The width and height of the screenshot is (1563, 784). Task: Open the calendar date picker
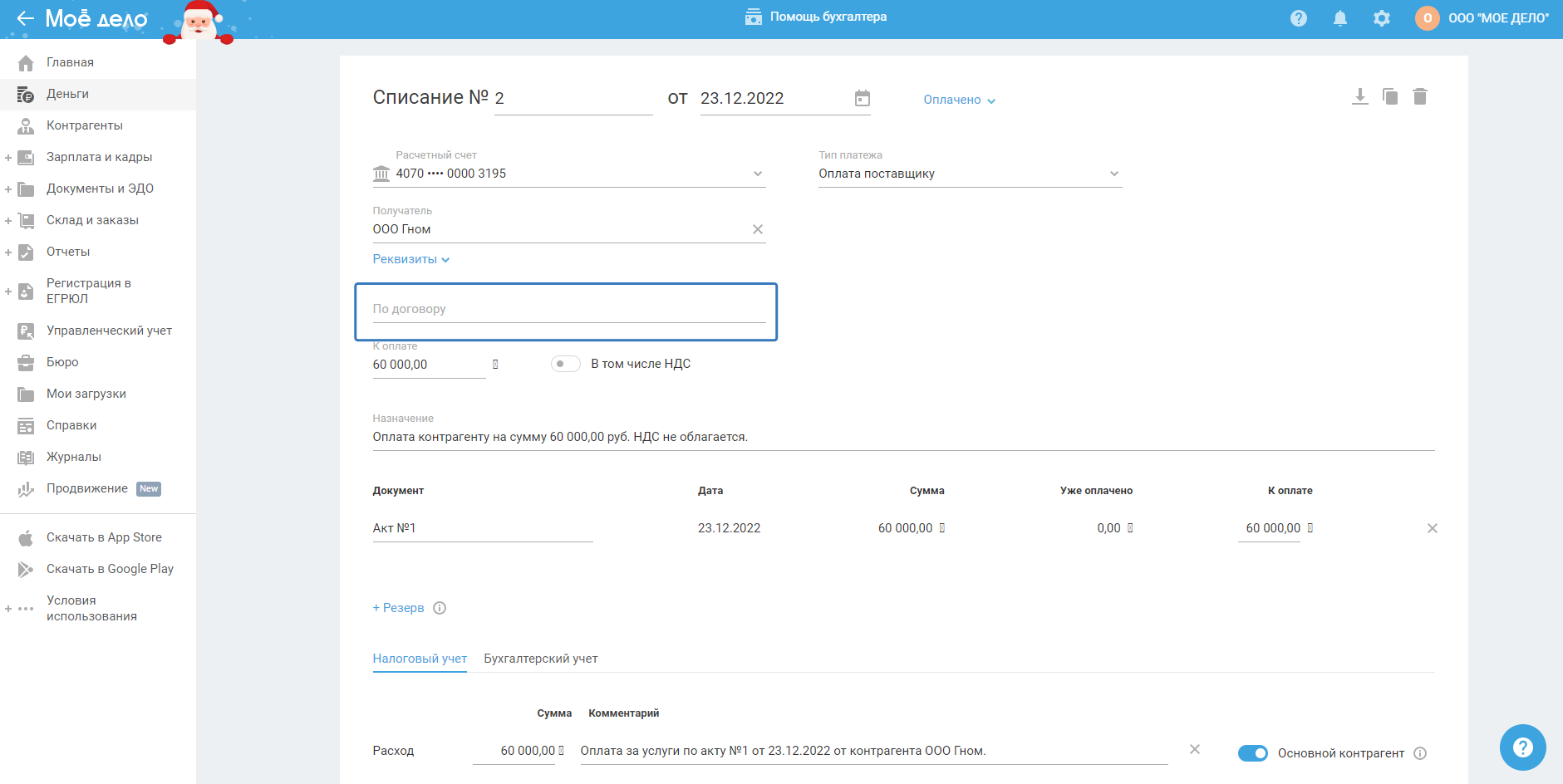(863, 99)
